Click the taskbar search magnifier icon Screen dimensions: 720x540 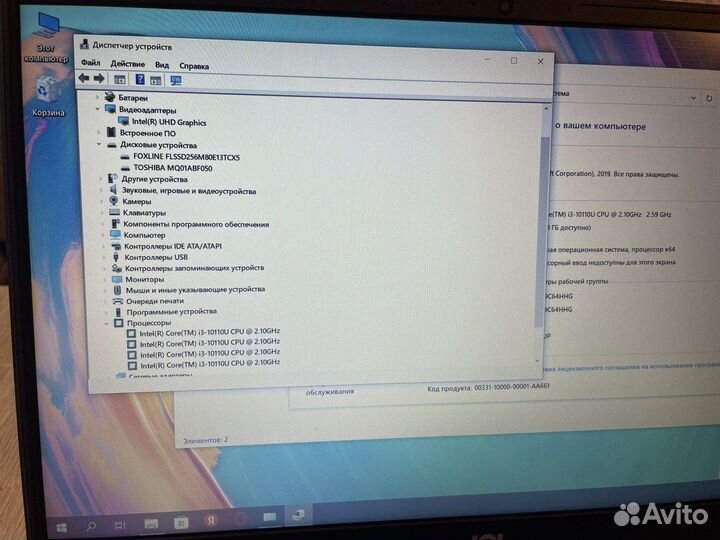coord(91,525)
